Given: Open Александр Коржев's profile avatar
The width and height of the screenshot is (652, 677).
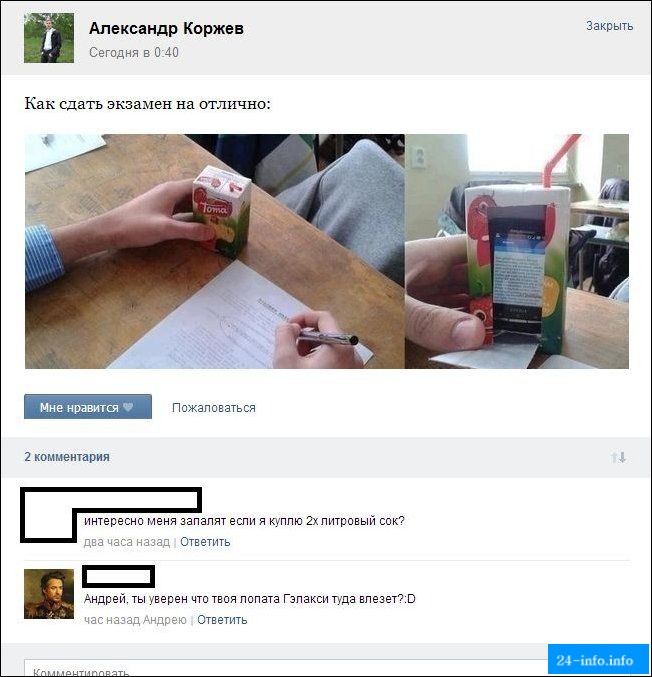Looking at the screenshot, I should point(49,38).
